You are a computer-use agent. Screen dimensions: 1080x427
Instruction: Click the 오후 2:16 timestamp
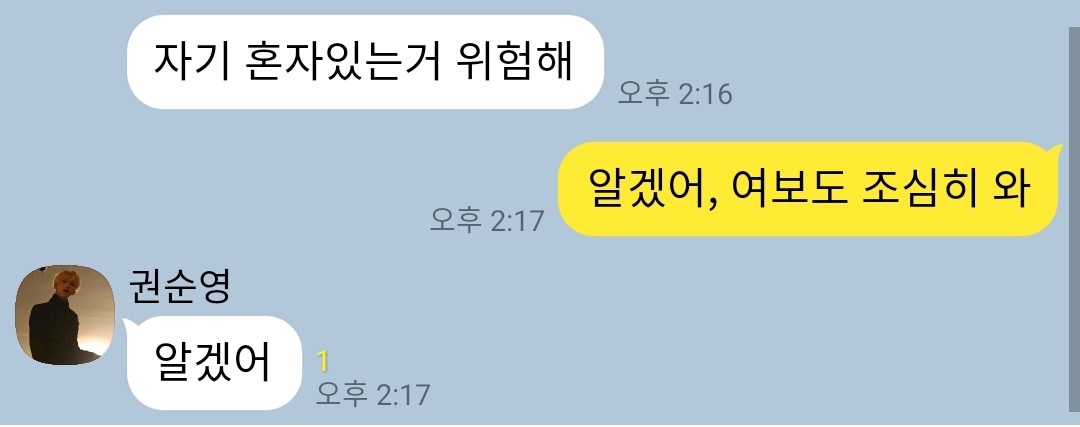pyautogui.click(x=674, y=94)
